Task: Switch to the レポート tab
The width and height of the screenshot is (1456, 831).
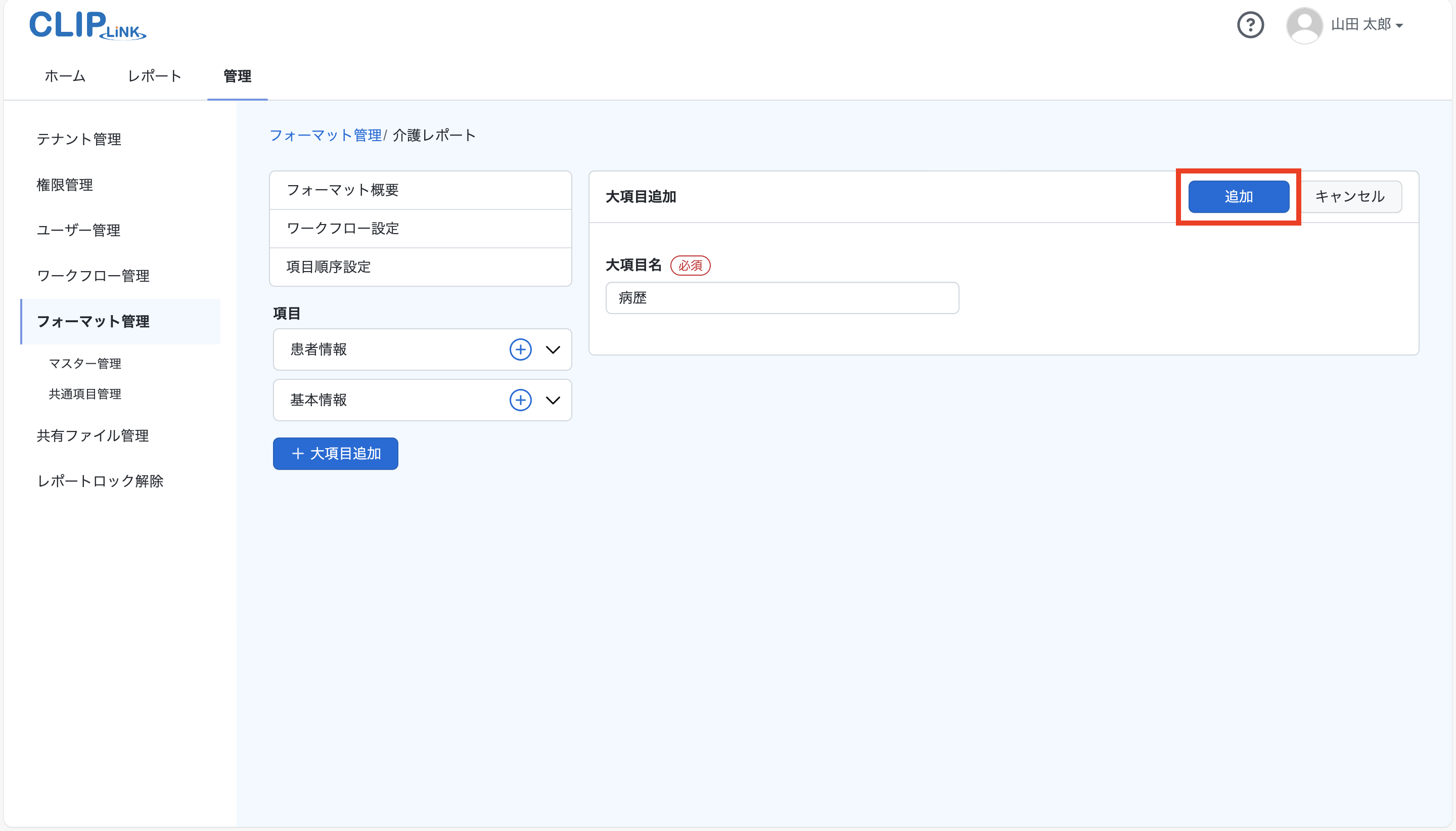Action: click(155, 76)
